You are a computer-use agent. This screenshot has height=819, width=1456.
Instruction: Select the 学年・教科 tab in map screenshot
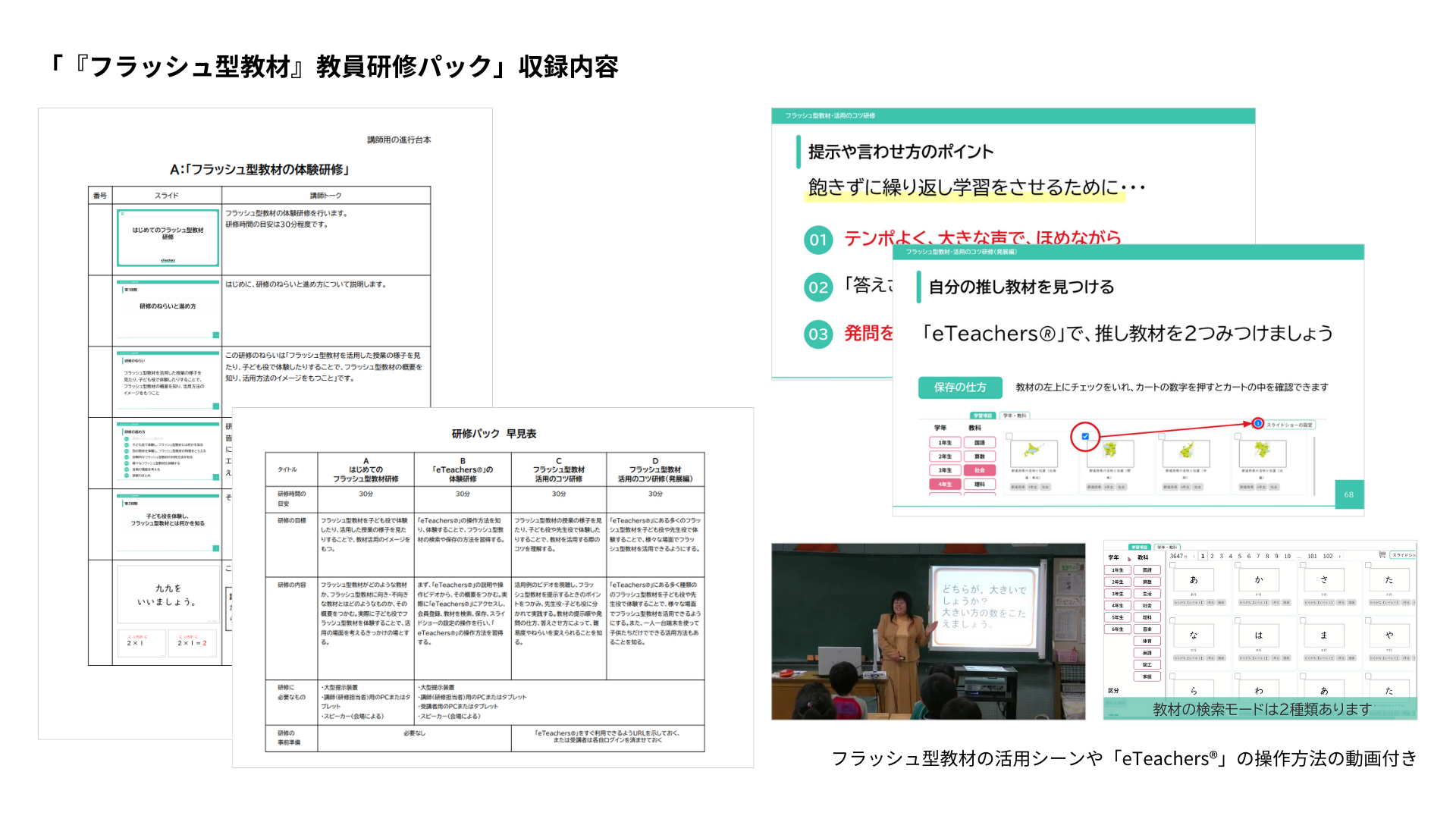click(1015, 416)
